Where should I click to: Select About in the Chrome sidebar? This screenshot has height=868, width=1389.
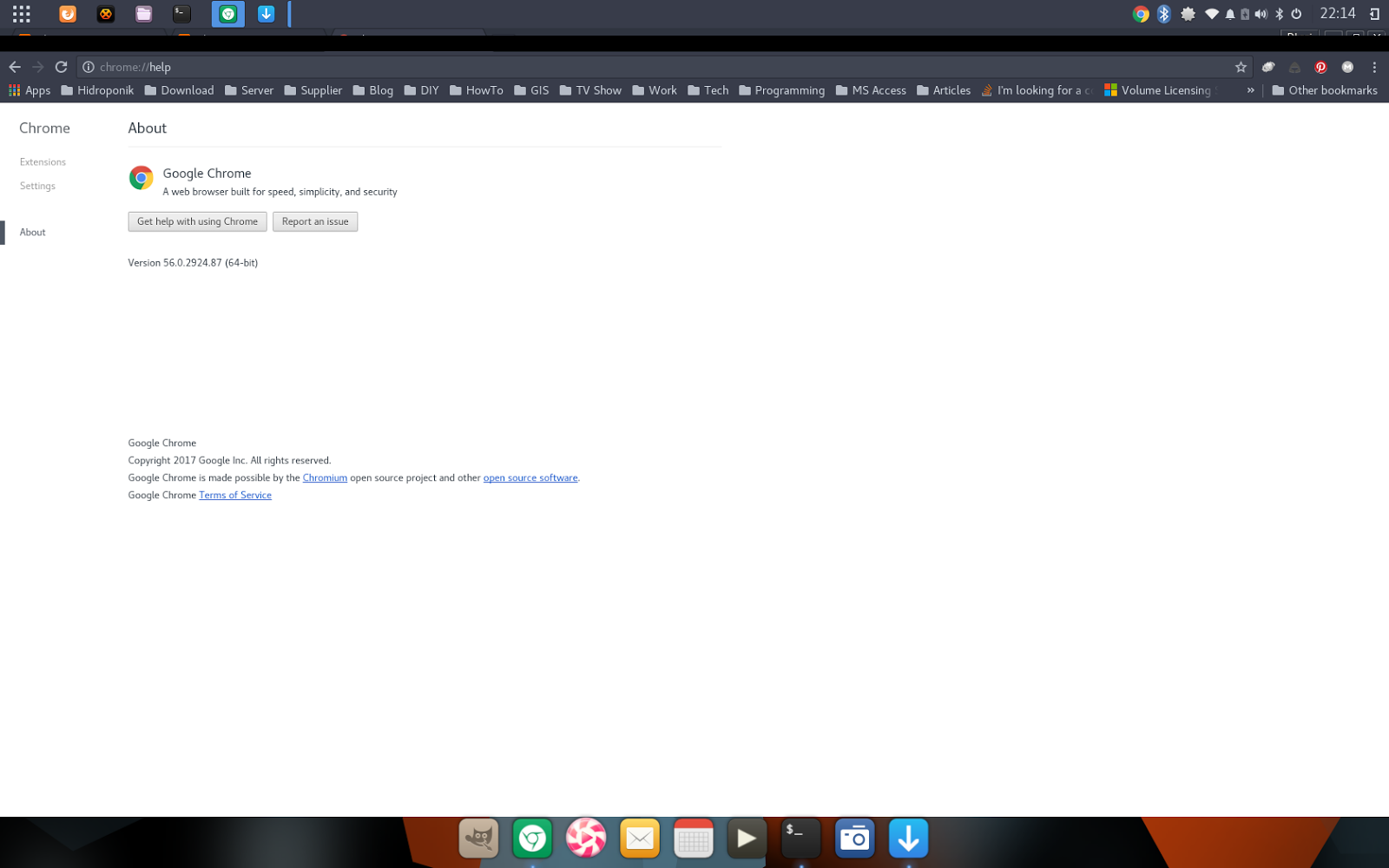click(33, 233)
